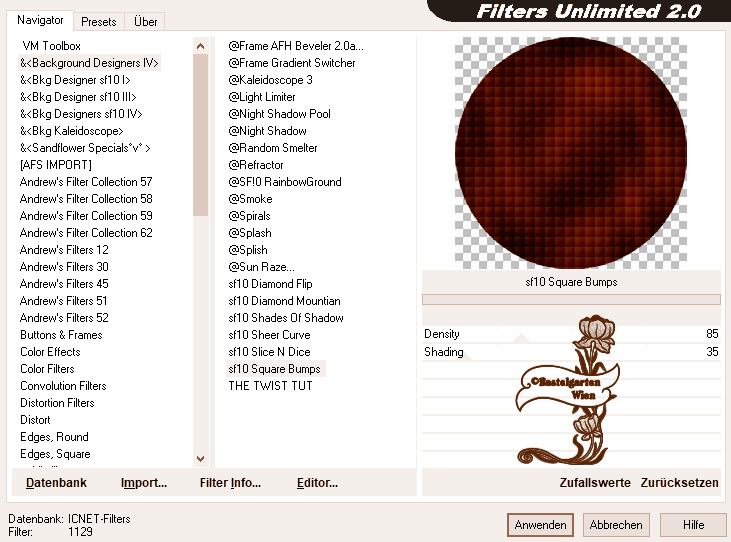
Task: Select &<Sandflower Specials°v°> category
Action: click(x=85, y=148)
